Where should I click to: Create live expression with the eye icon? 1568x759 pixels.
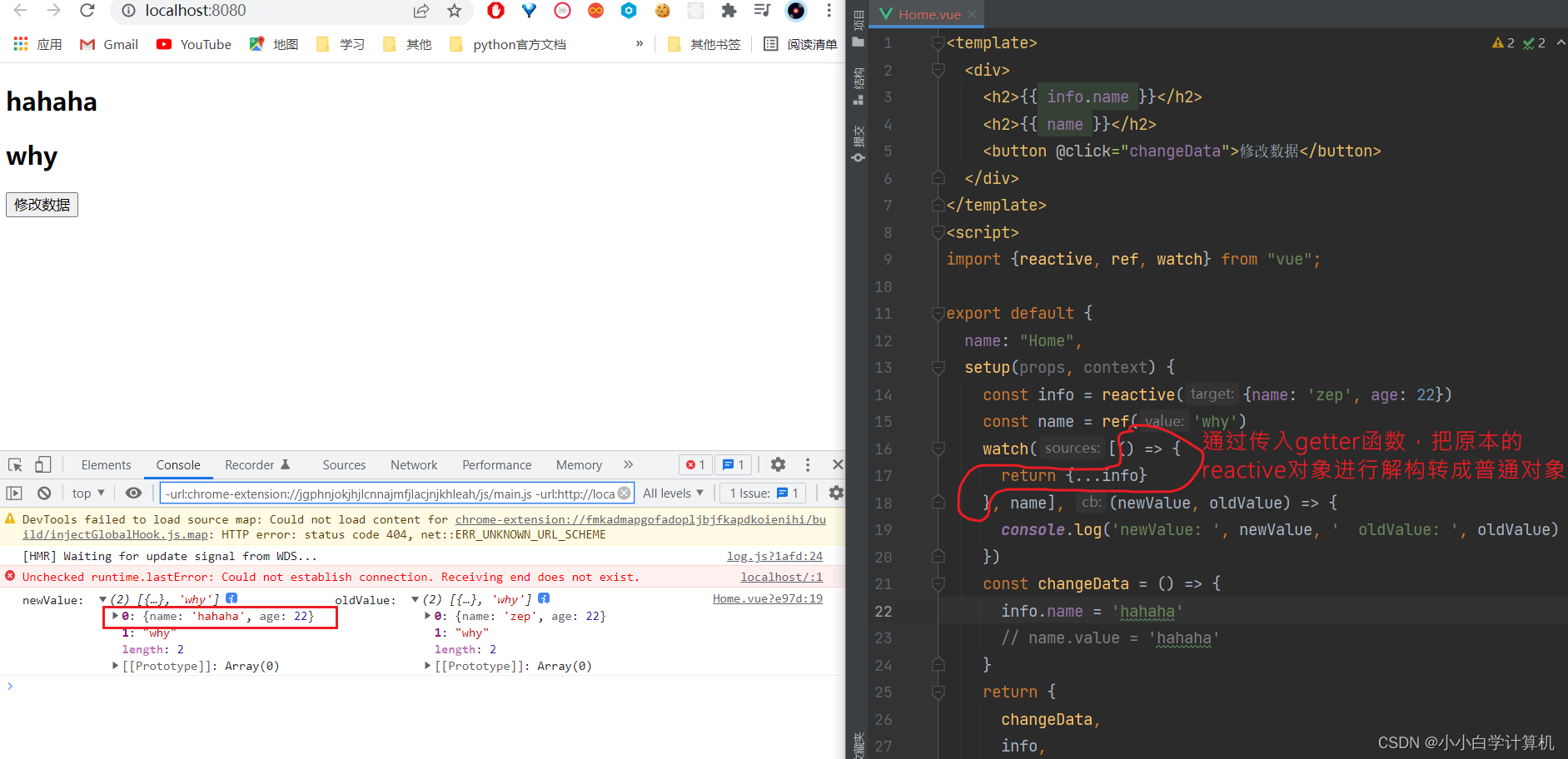(133, 493)
